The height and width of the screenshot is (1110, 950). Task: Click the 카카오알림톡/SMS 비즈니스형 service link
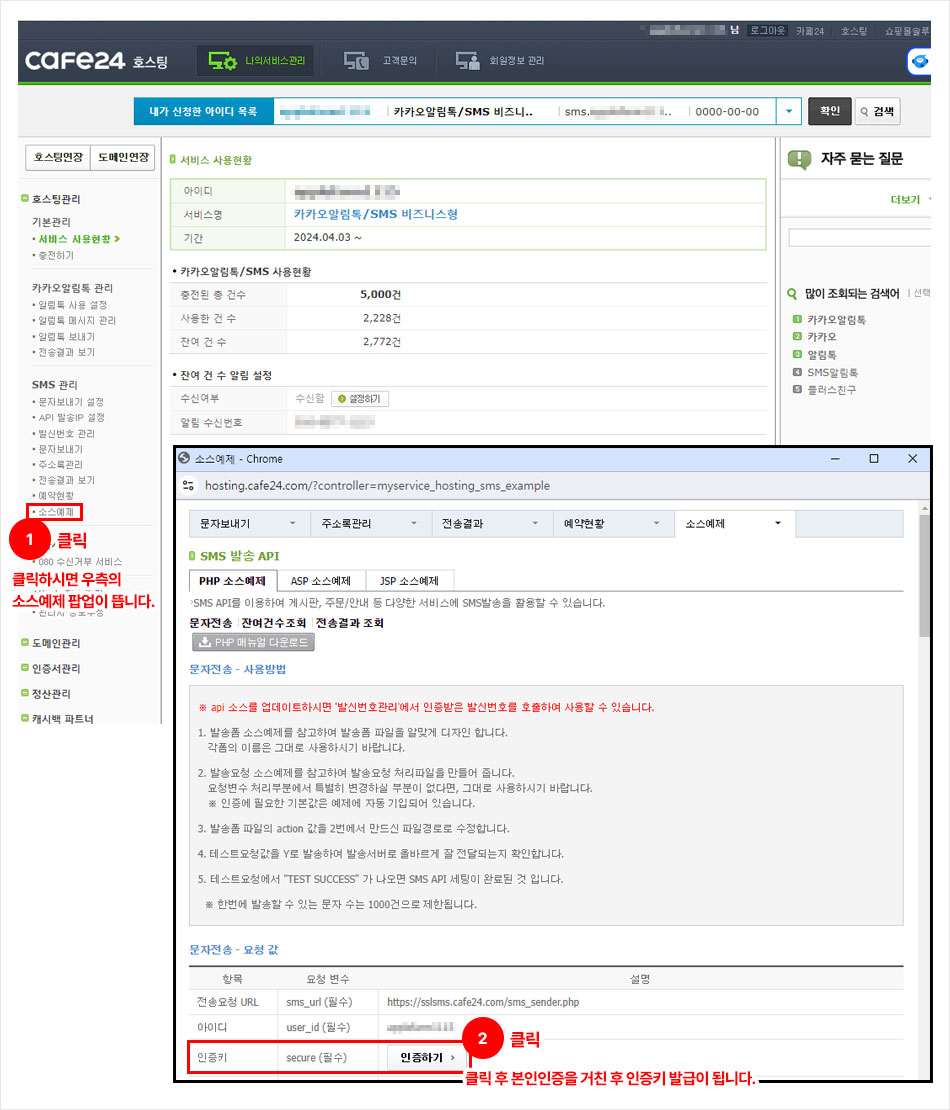[376, 214]
